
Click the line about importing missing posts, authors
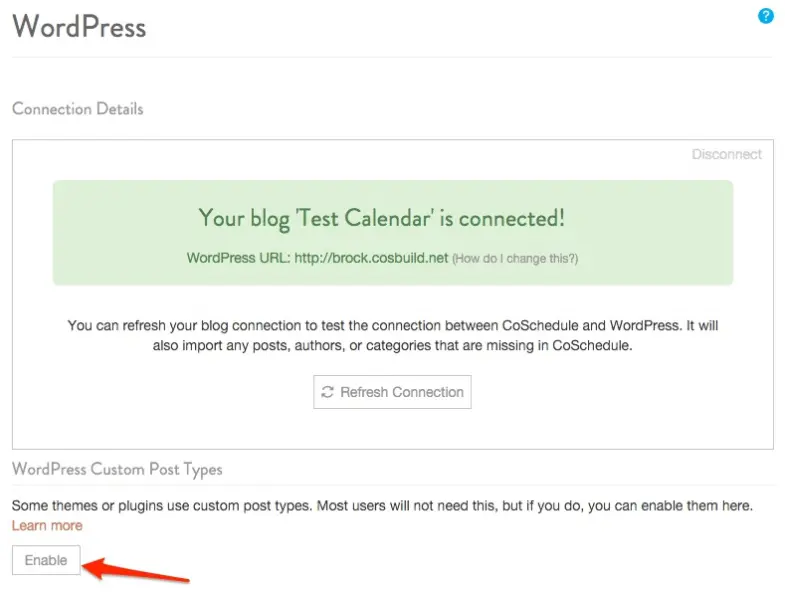392,346
